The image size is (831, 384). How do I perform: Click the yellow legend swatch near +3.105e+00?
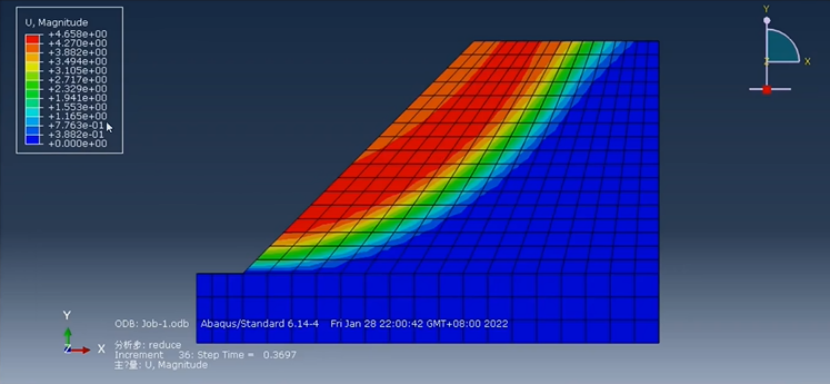pyautogui.click(x=32, y=66)
